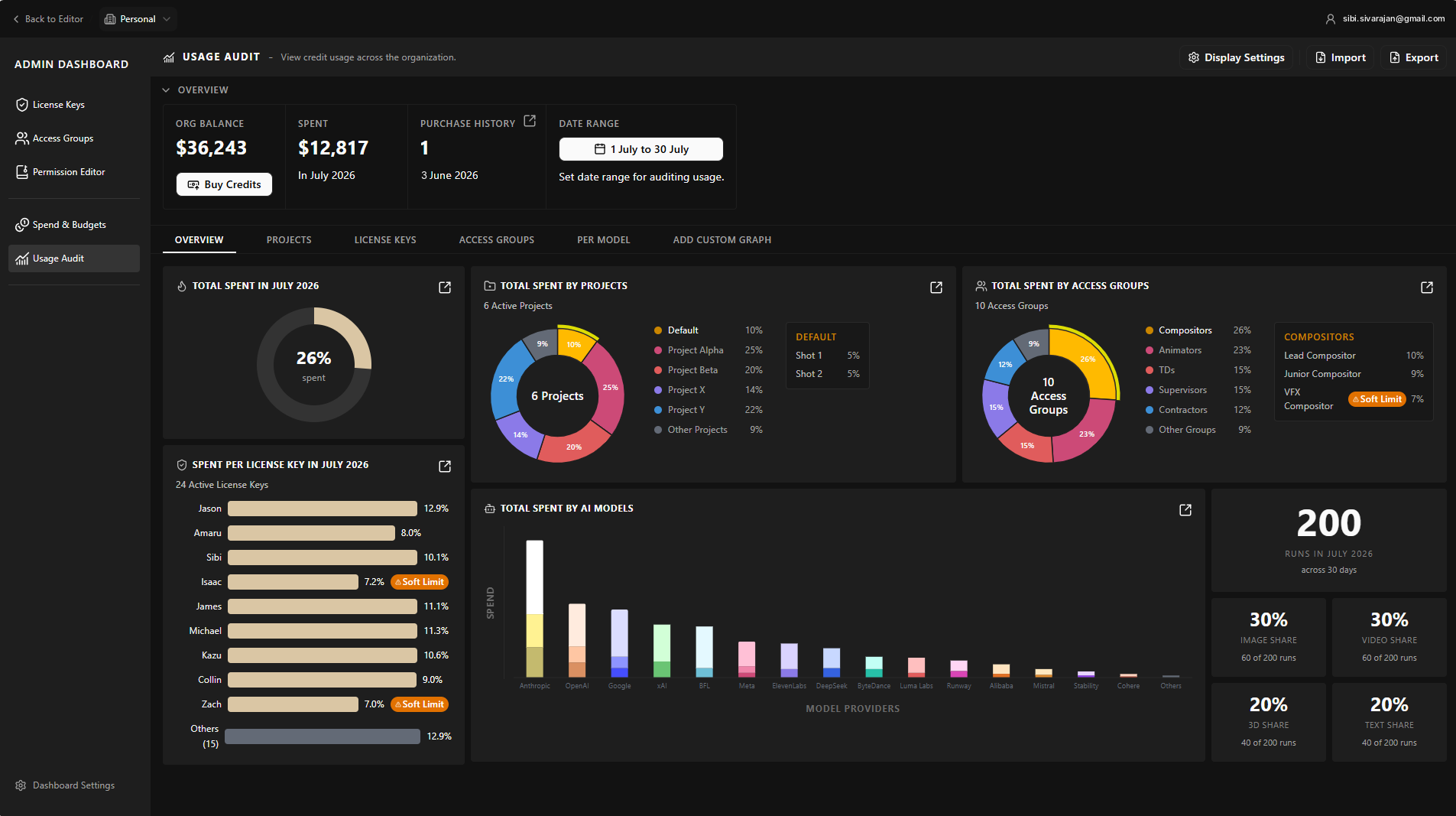Click the Project Alpha legend swatch
This screenshot has width=1456, height=816.
click(x=658, y=350)
